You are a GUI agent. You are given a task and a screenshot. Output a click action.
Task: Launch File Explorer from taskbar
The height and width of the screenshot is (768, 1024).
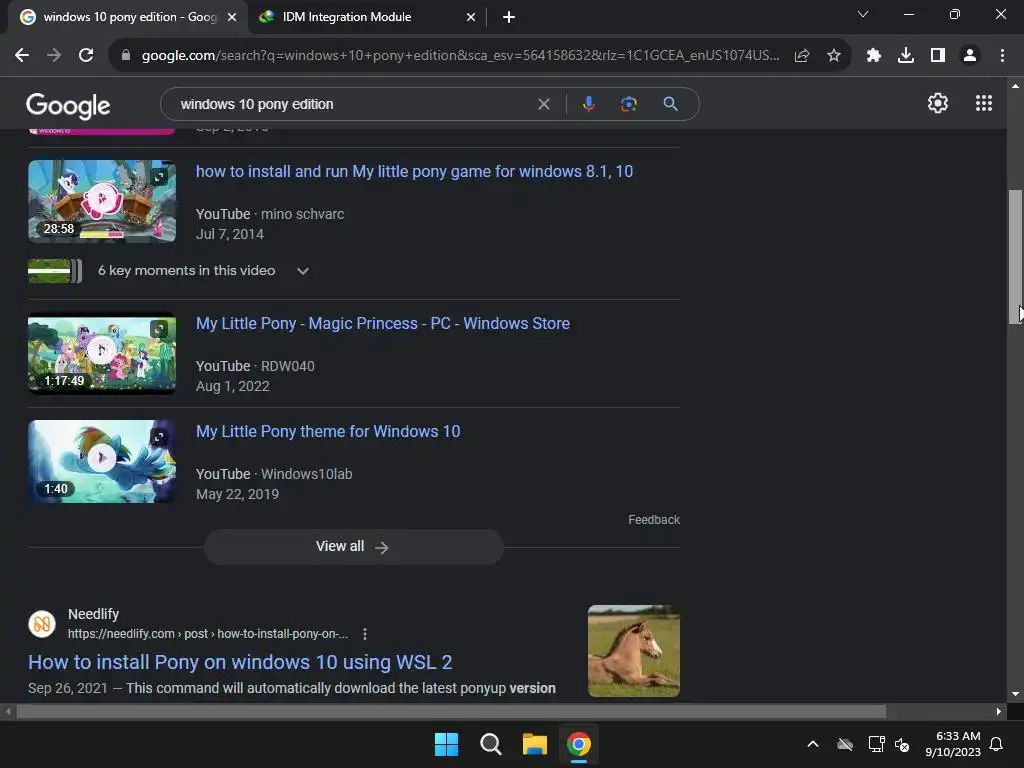(535, 744)
